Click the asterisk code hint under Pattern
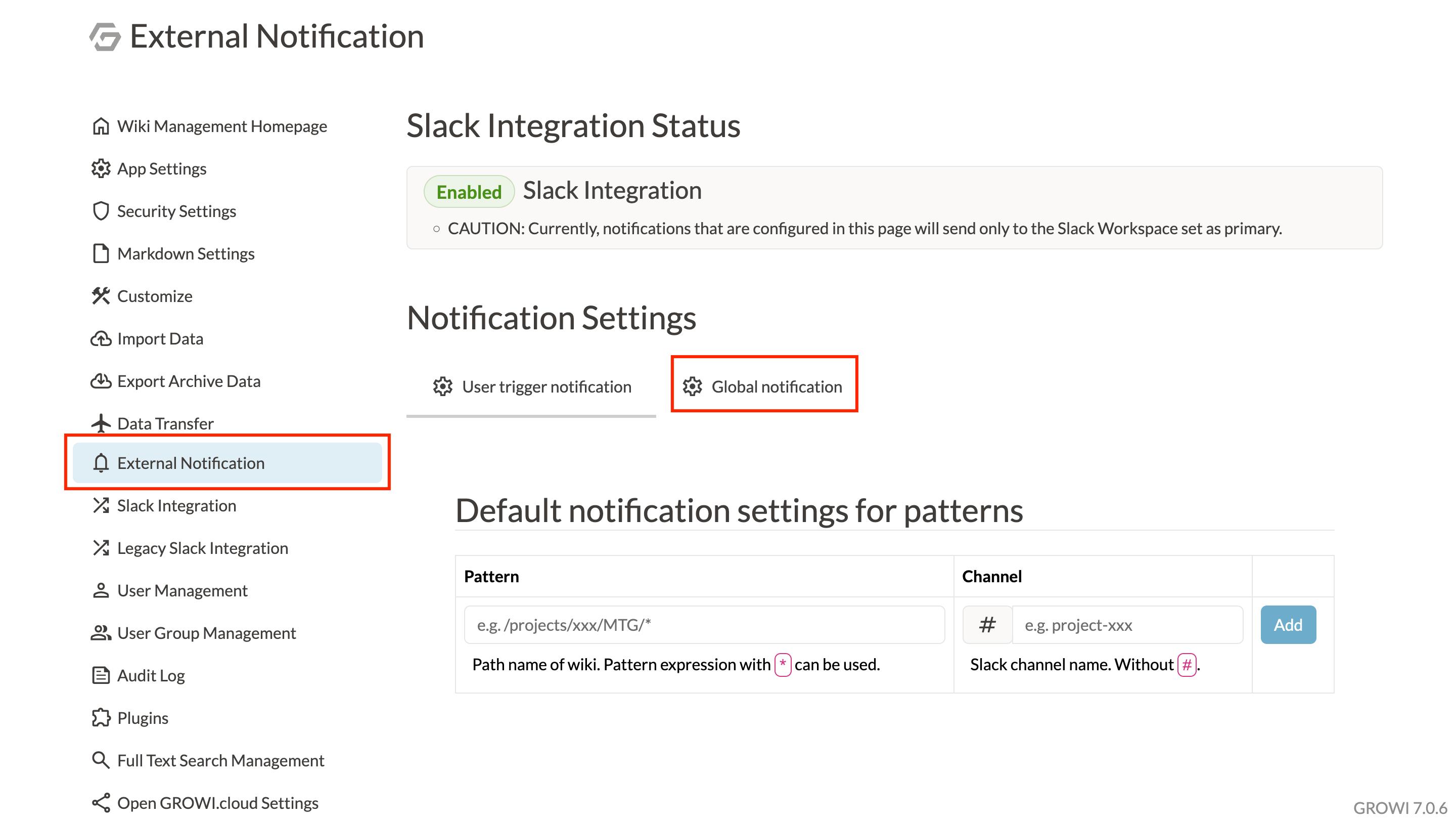Viewport: 1456px width, 820px height. point(783,665)
